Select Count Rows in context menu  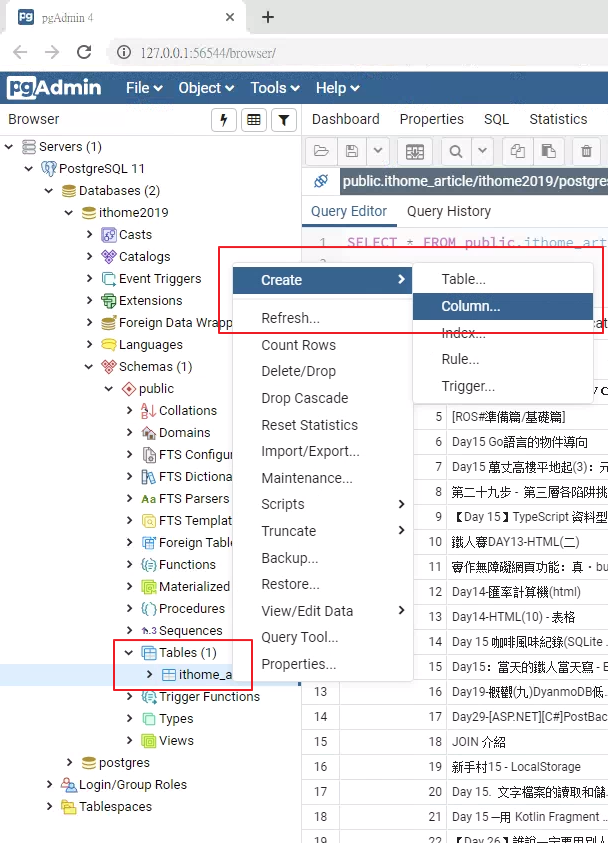coord(323,345)
